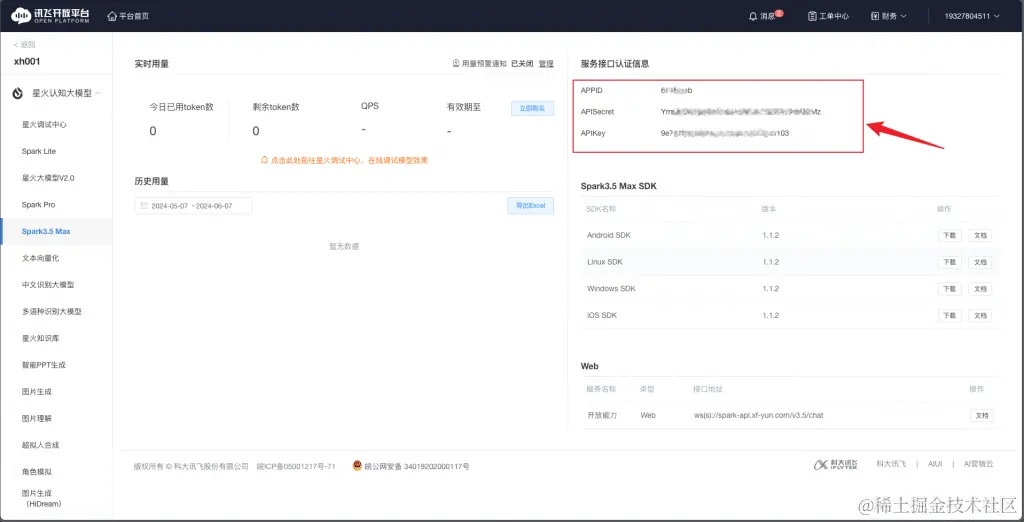Open 多语种识别大模型 in the sidebar
1024x522 pixels.
[52, 312]
